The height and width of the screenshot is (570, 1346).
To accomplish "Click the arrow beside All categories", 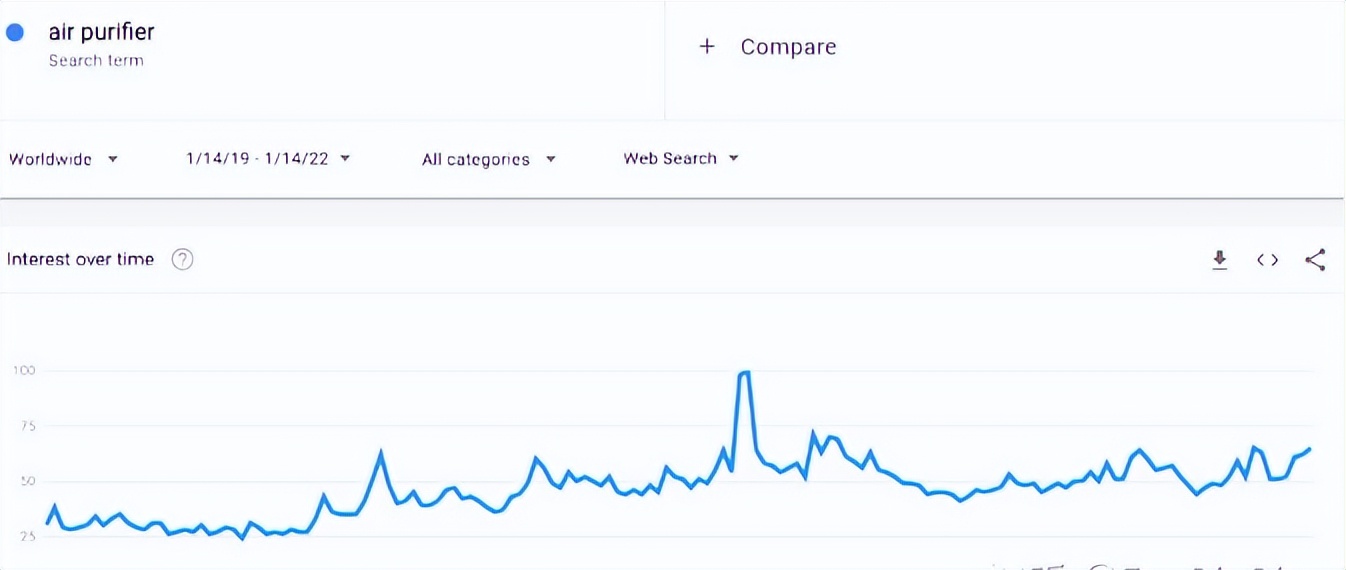I will coord(550,159).
